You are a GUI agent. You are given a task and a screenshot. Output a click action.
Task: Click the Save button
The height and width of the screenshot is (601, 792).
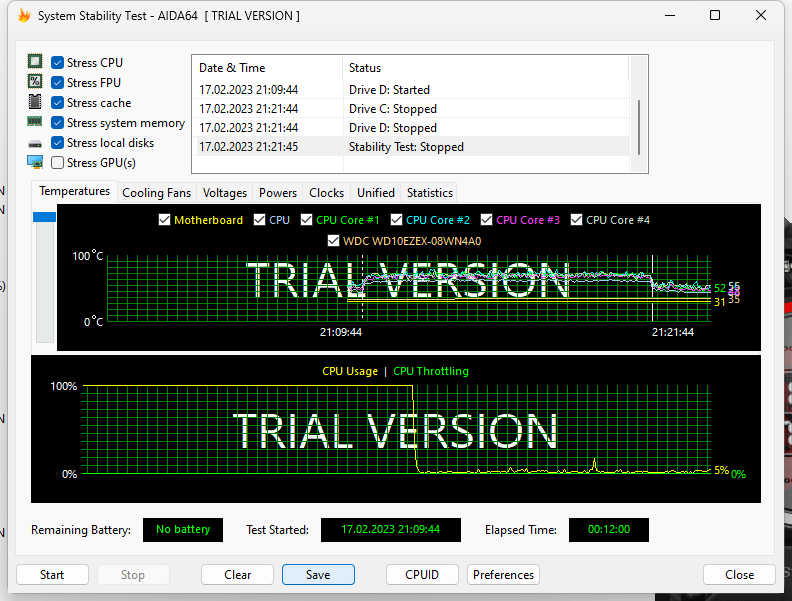[318, 575]
